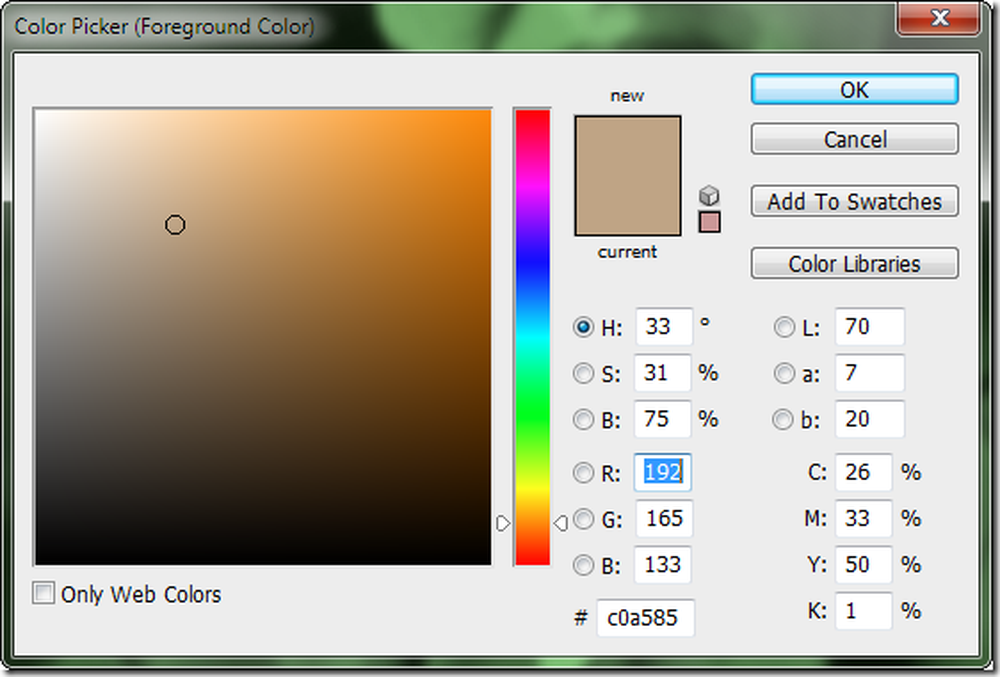Image resolution: width=1000 pixels, height=677 pixels.
Task: Close the Color Picker dialog
Action: (x=939, y=18)
